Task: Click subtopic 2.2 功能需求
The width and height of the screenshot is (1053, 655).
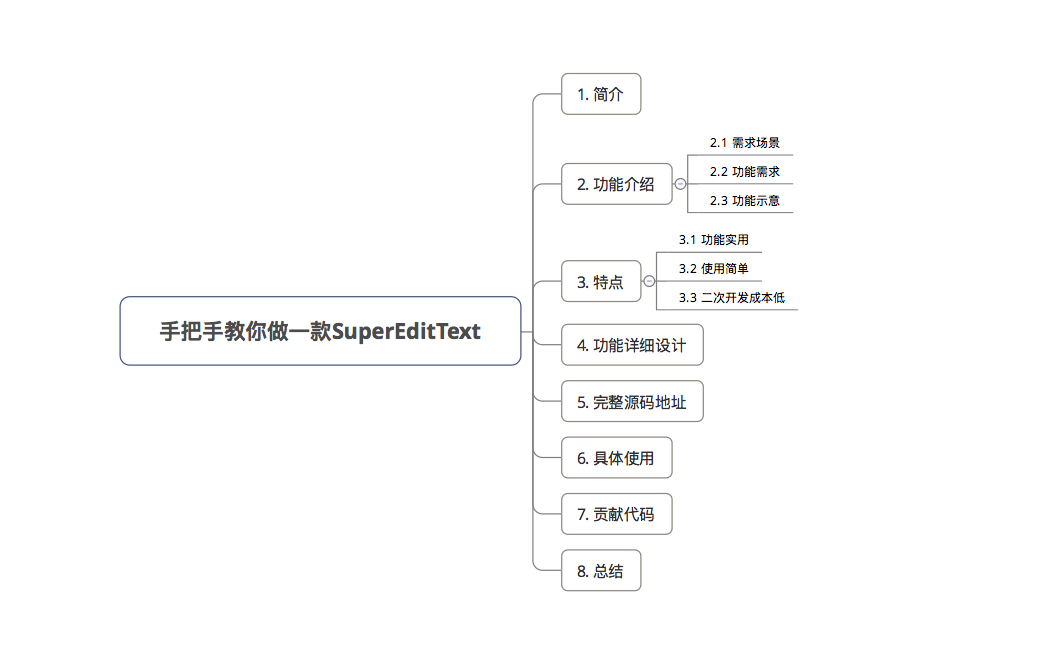Action: click(x=744, y=172)
